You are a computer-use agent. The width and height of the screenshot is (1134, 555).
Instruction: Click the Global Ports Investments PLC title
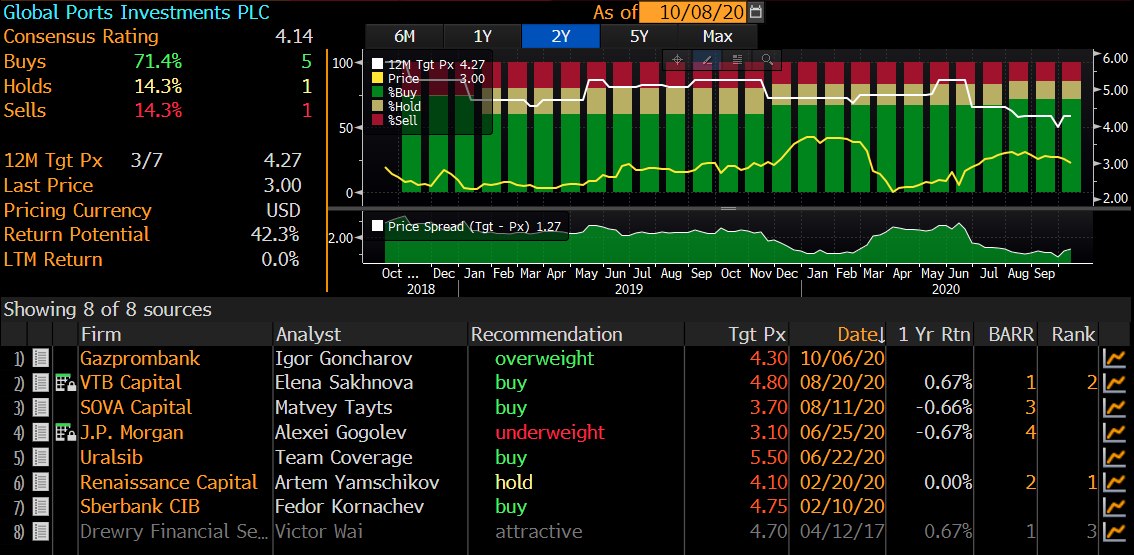[137, 12]
